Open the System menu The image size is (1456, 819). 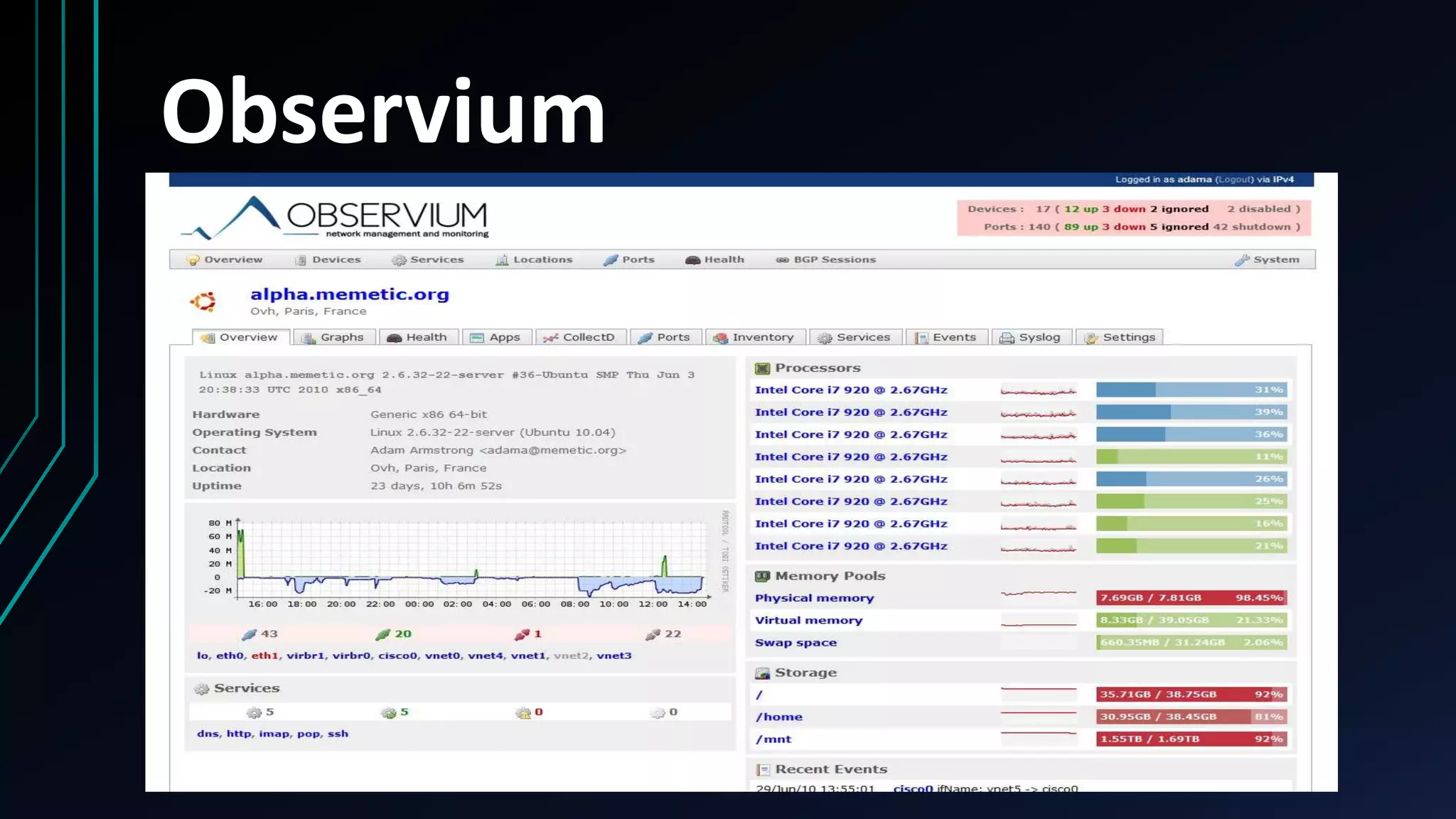[x=1267, y=259]
